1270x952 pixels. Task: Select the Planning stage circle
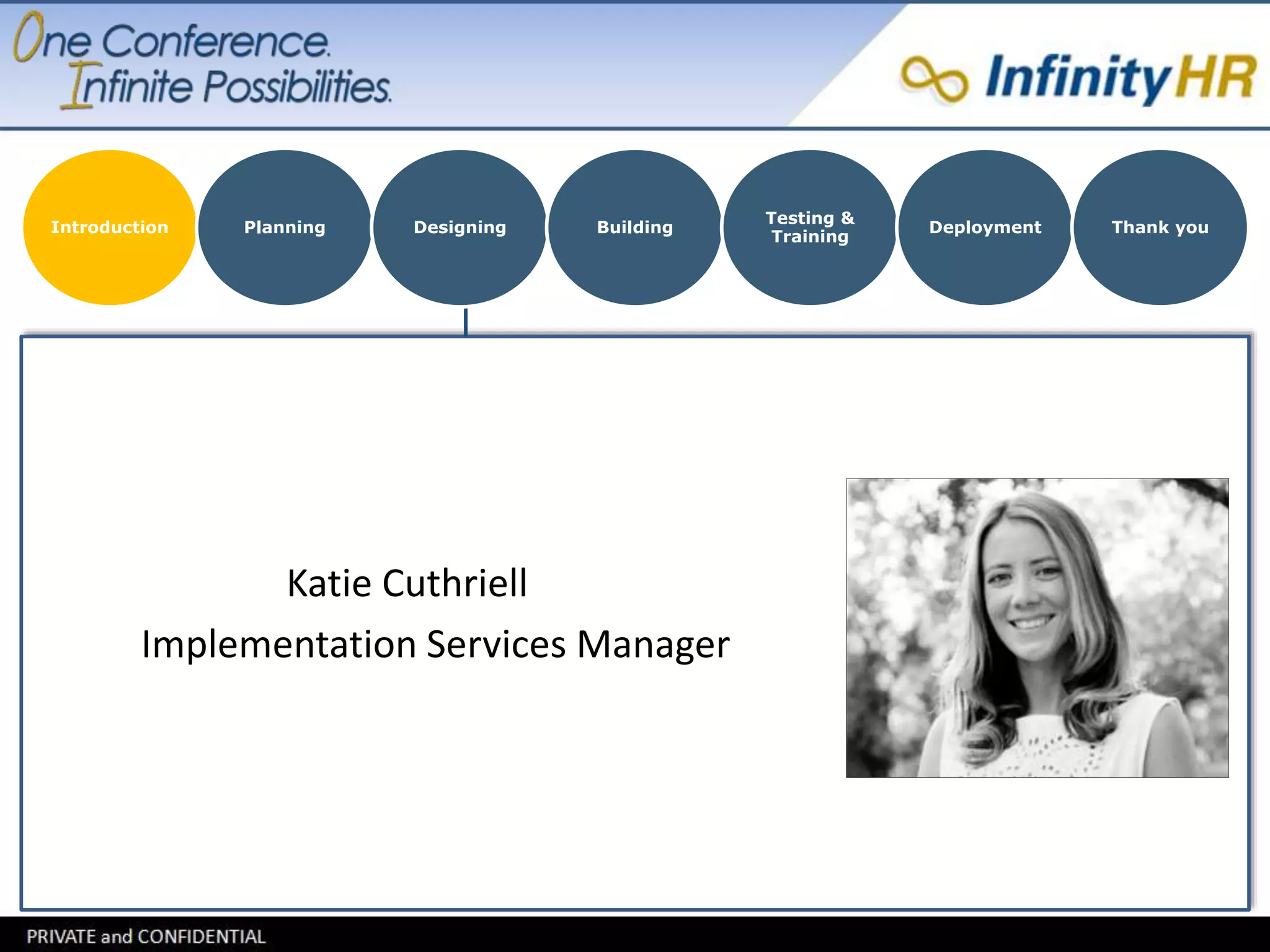(x=285, y=227)
